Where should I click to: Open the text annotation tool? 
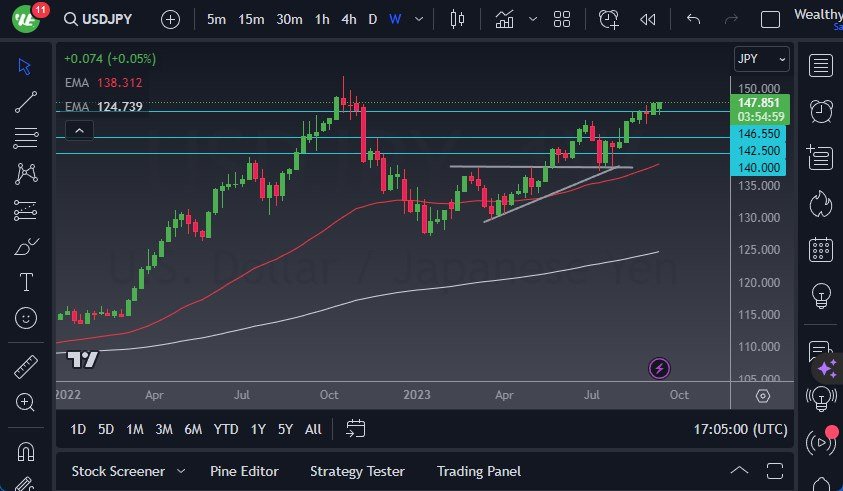click(x=26, y=282)
